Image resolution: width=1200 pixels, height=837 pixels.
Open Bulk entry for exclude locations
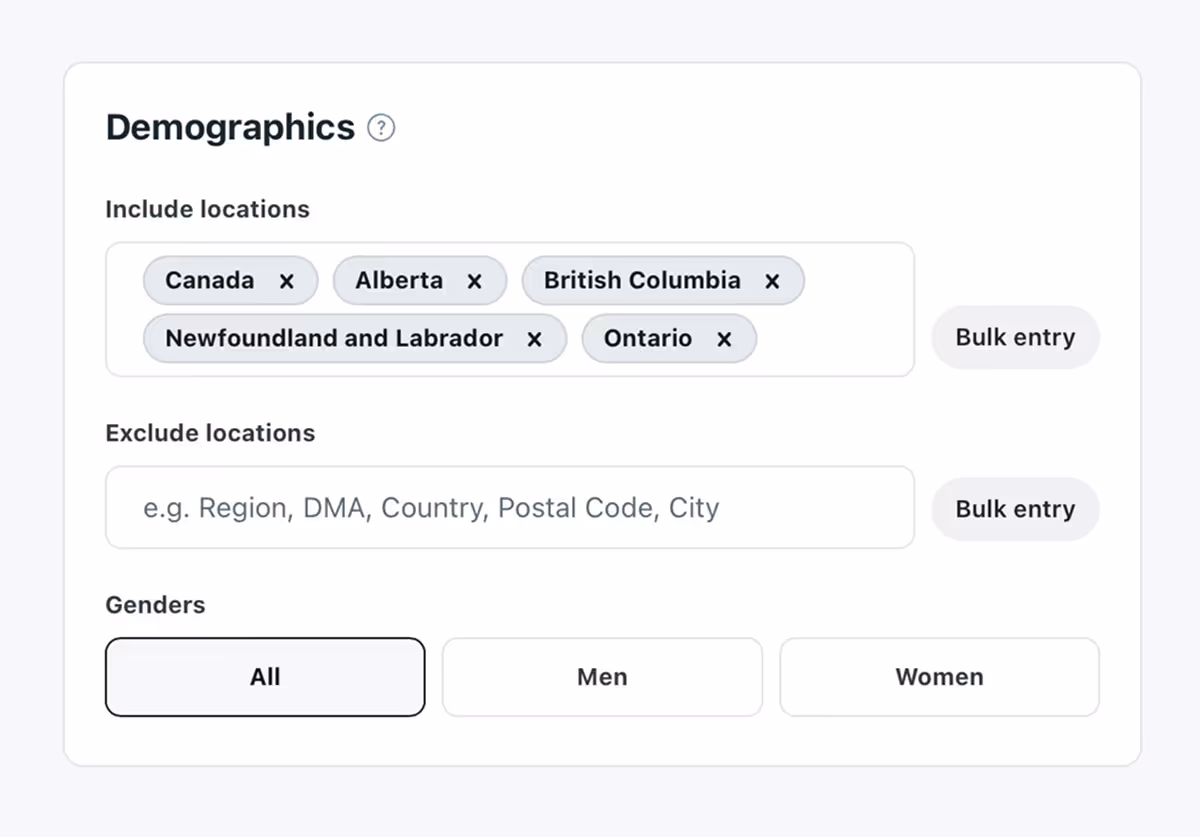pos(1015,509)
